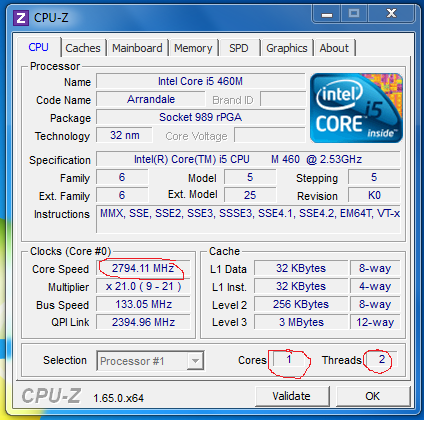Image resolution: width=425 pixels, height=421 pixels.
Task: Click the Threads count field showing 2
Action: [382, 360]
